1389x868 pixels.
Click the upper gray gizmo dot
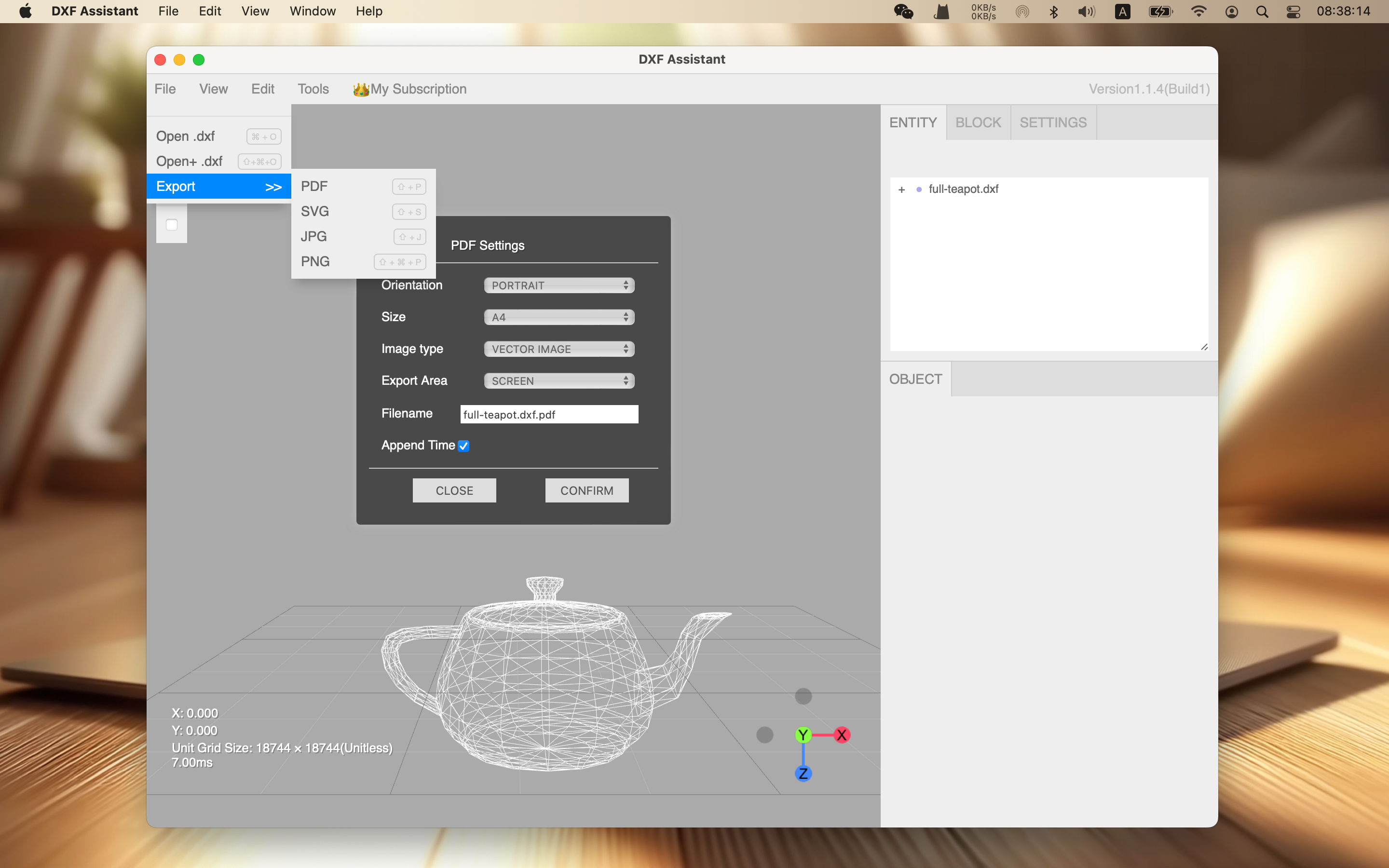click(803, 696)
